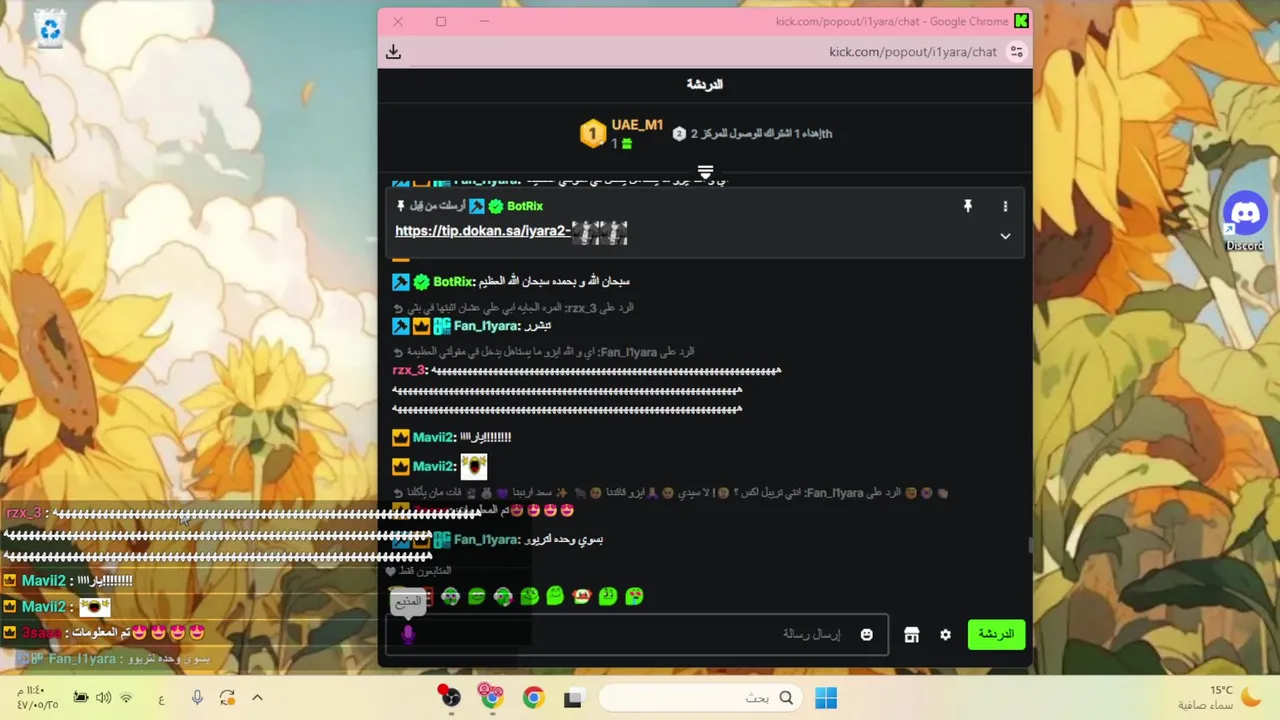
Task: Open the Windows Start menu
Action: click(x=826, y=698)
